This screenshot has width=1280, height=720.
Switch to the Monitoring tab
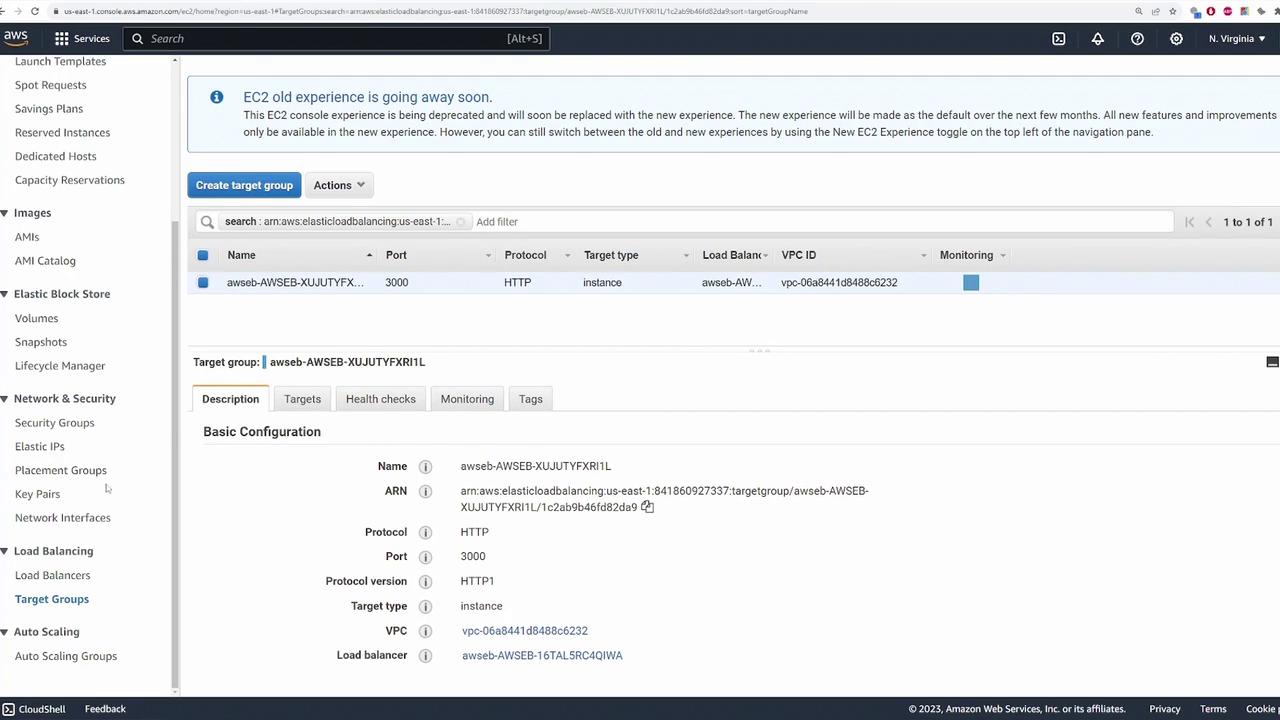pos(467,399)
